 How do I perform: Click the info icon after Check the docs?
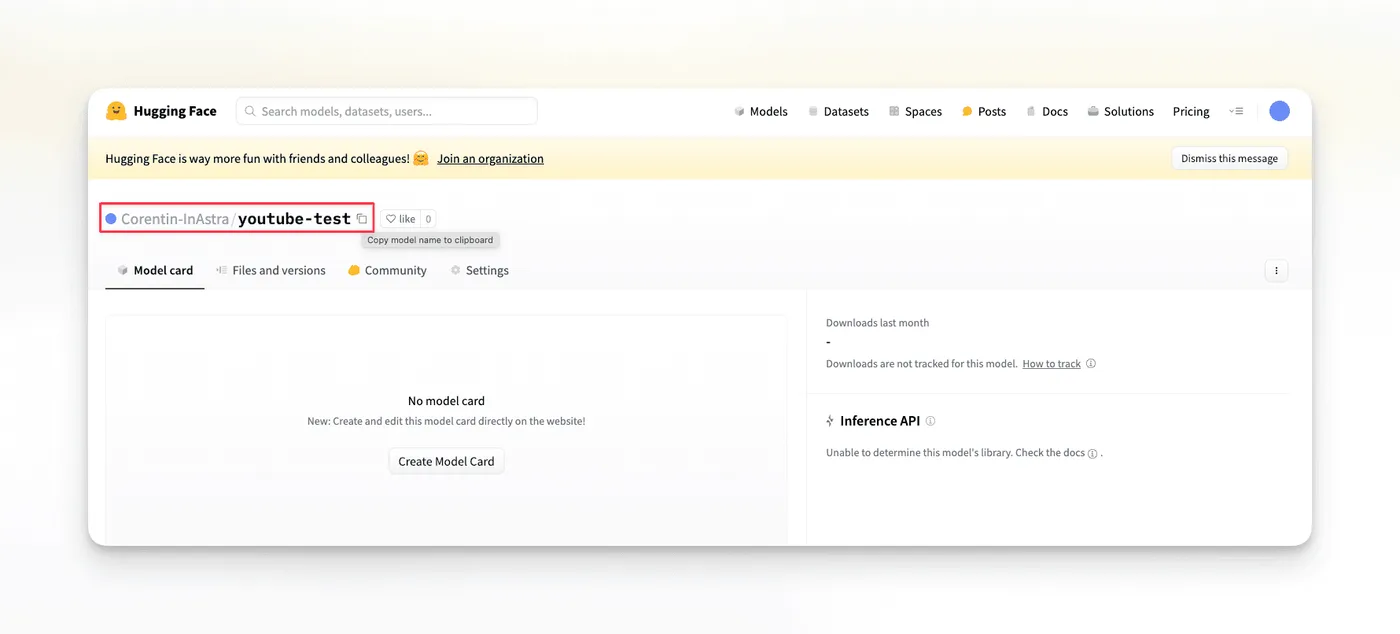coord(1092,453)
